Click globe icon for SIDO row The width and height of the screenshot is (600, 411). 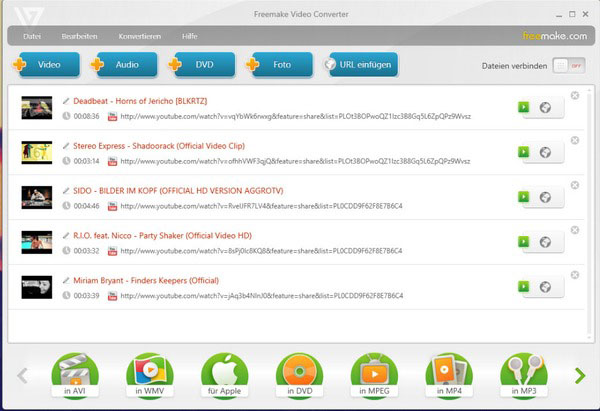(x=545, y=197)
